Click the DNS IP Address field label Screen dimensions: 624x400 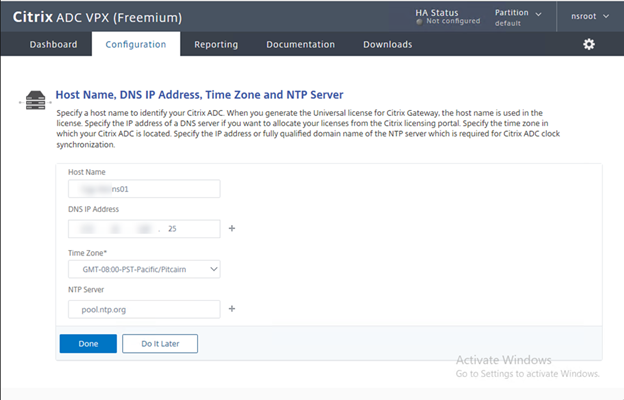(94, 209)
